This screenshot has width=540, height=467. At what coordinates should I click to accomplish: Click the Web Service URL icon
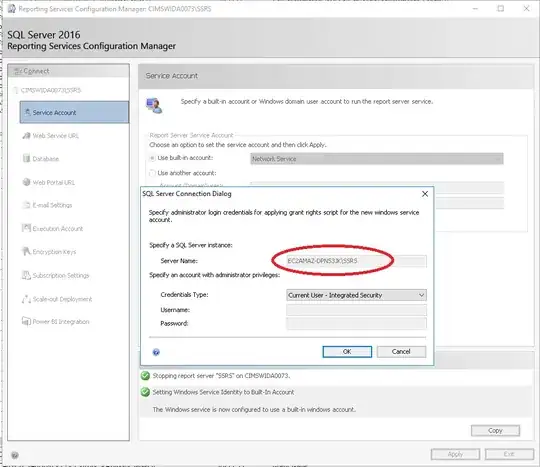[x=27, y=135]
